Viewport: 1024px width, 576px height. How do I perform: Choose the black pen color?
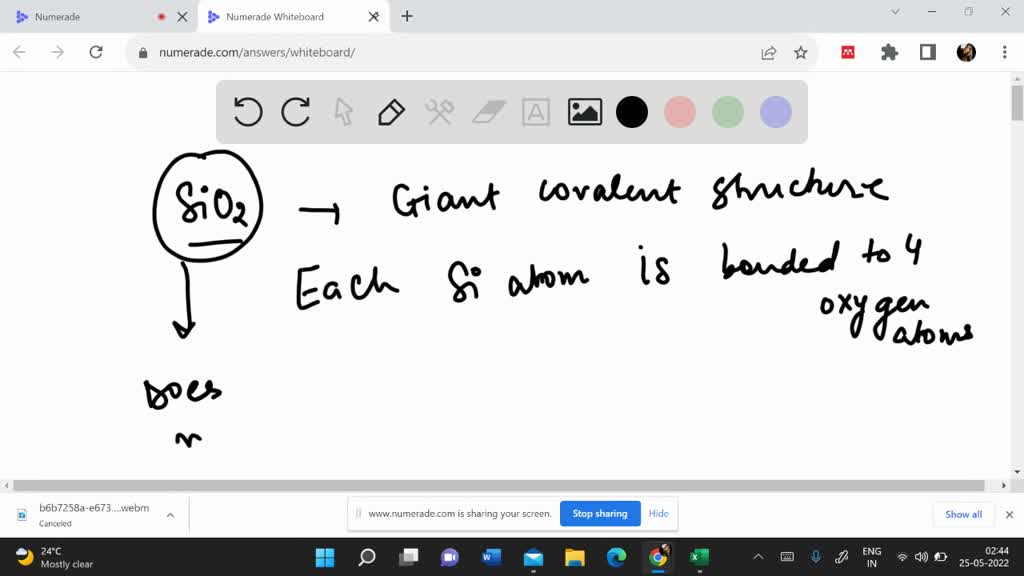(x=632, y=112)
